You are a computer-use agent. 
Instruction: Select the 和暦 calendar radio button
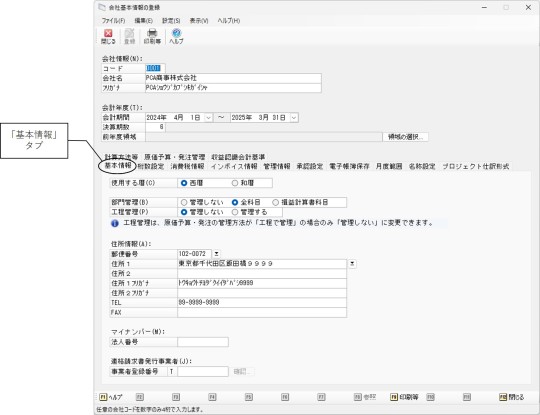click(243, 183)
